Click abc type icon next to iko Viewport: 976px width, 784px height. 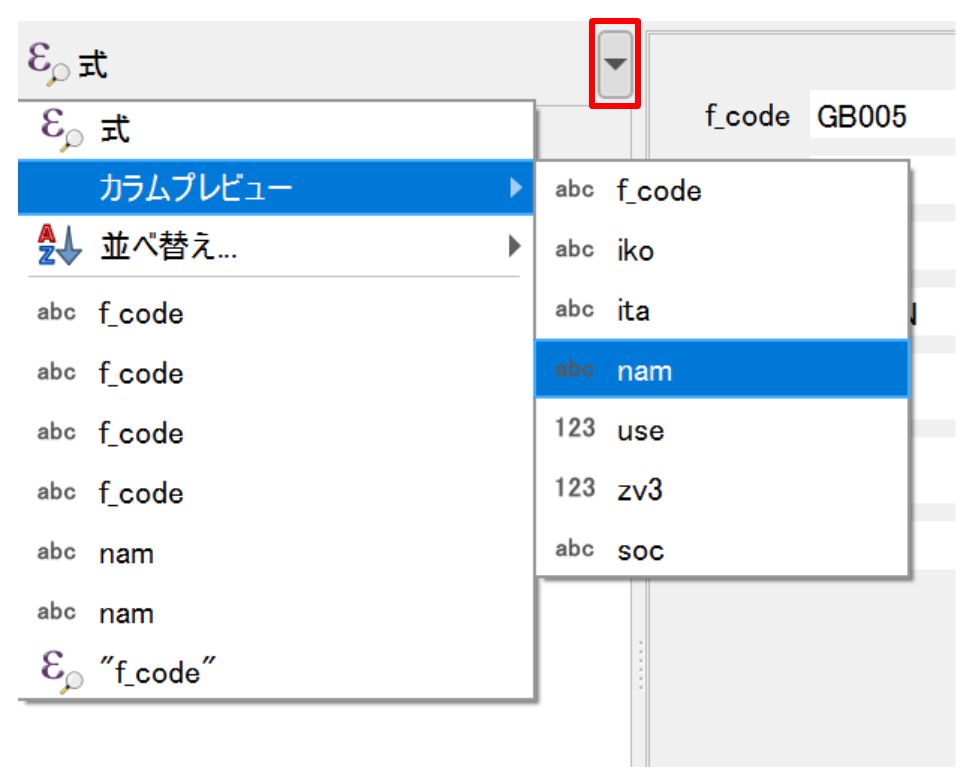pos(575,250)
